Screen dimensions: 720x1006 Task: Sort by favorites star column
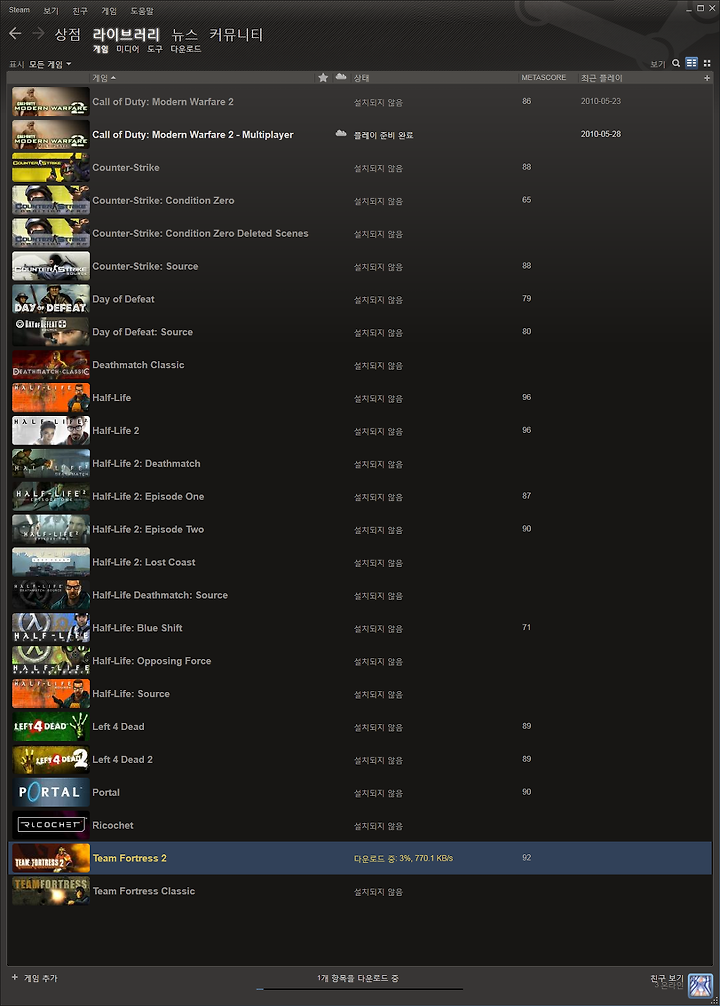tap(323, 78)
